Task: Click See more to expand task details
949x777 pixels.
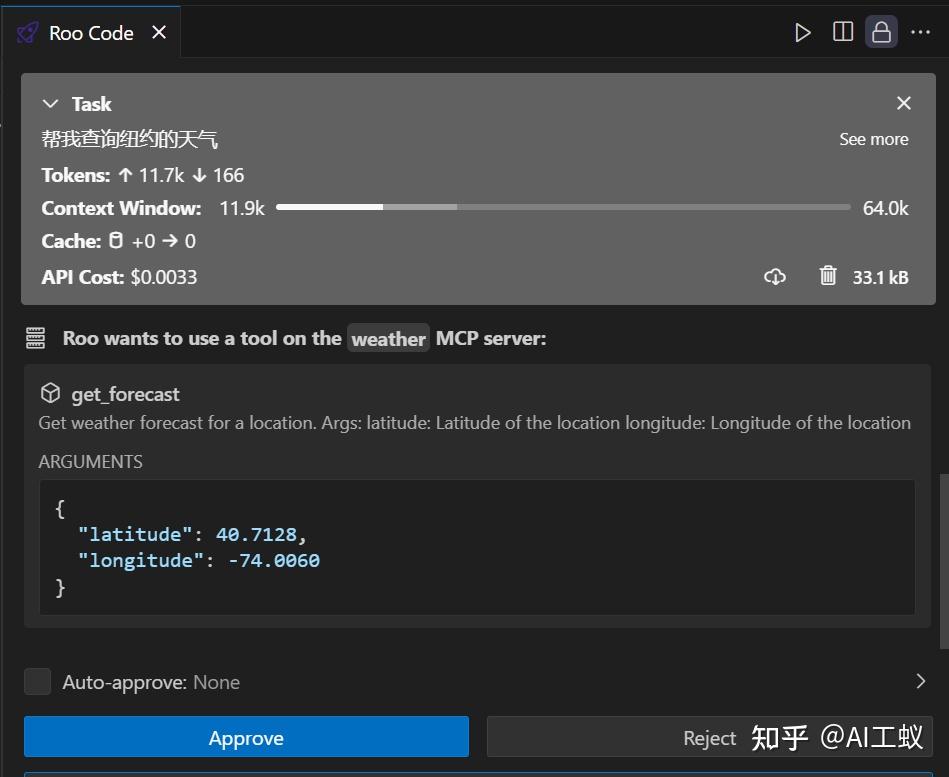Action: pyautogui.click(x=873, y=139)
